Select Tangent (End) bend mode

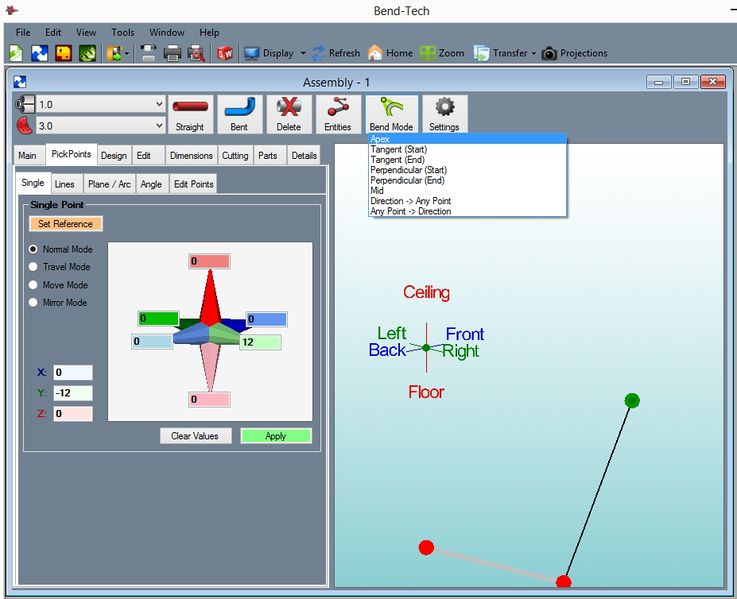click(467, 159)
